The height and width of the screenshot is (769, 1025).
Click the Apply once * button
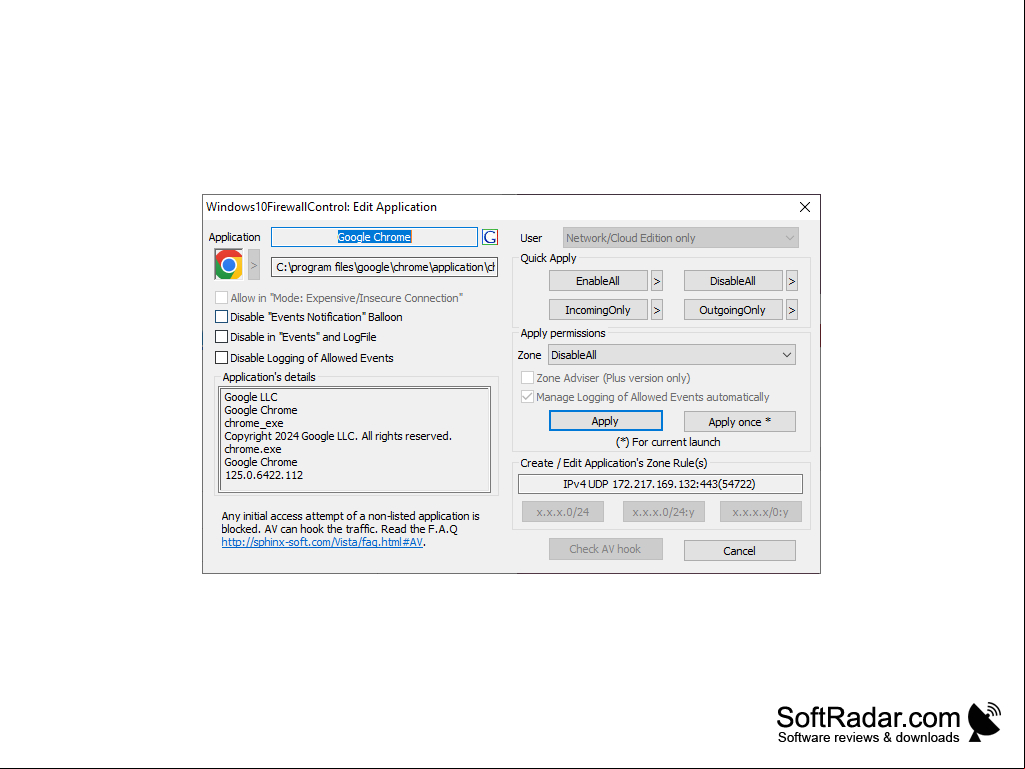[x=740, y=422]
